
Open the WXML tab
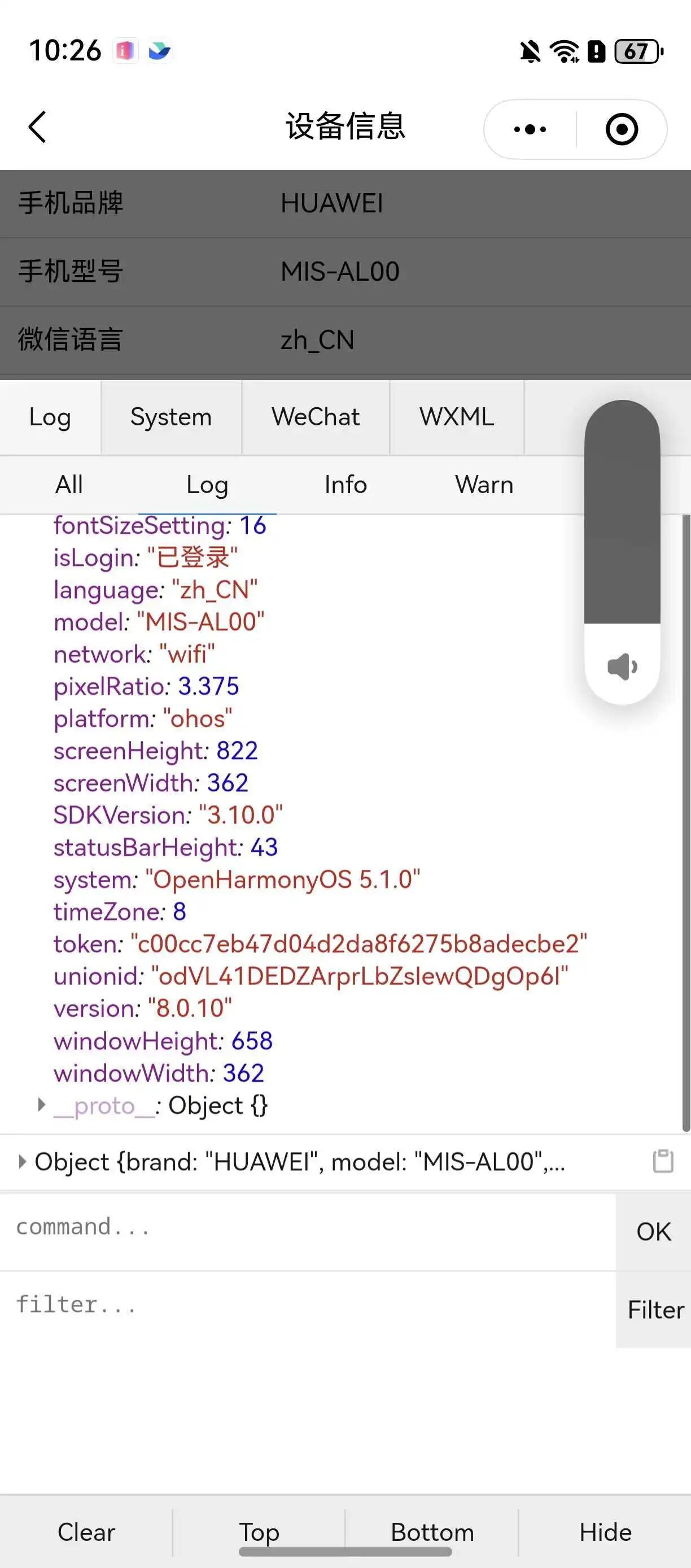[x=457, y=417]
